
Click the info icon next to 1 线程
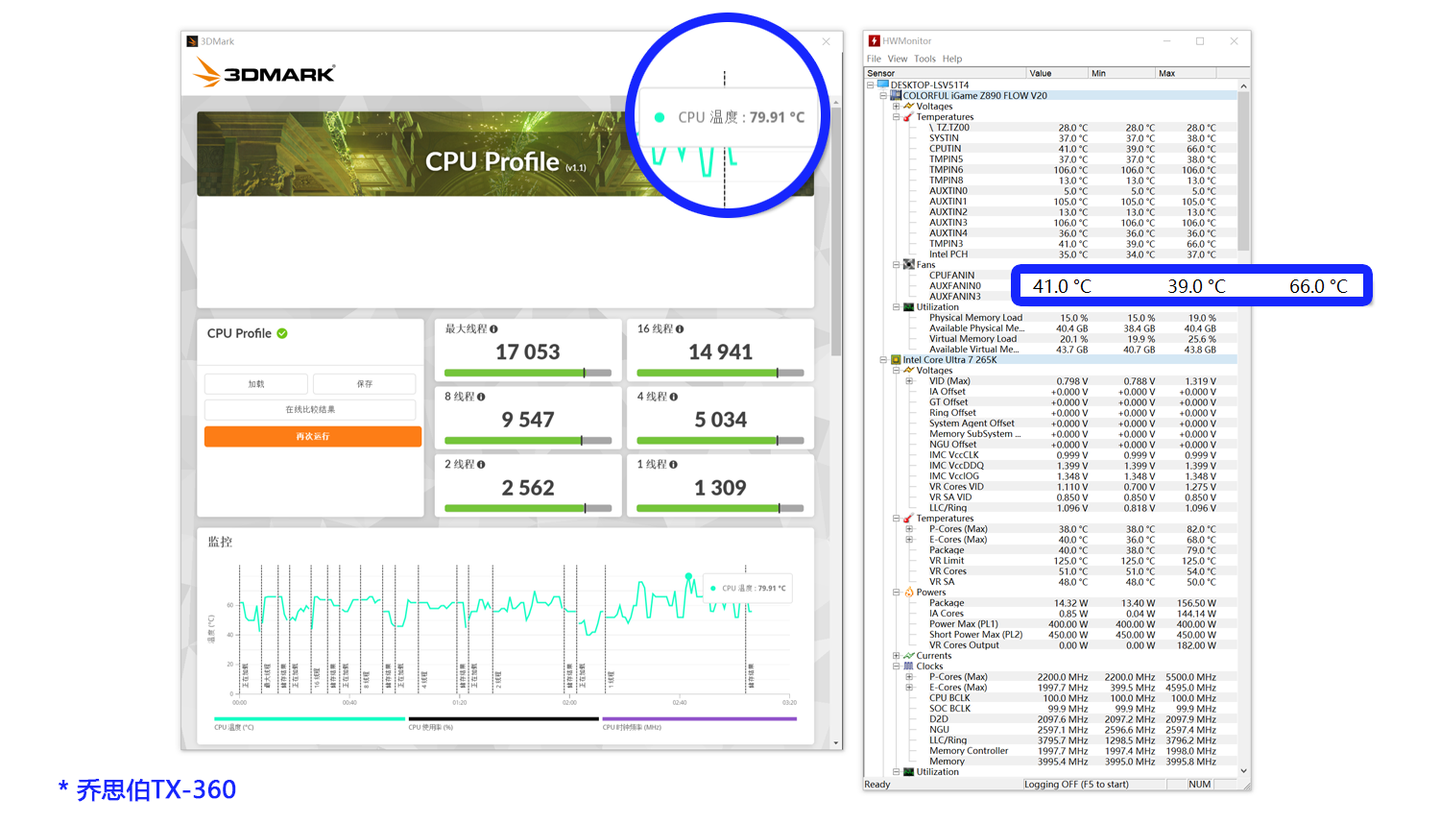(673, 464)
